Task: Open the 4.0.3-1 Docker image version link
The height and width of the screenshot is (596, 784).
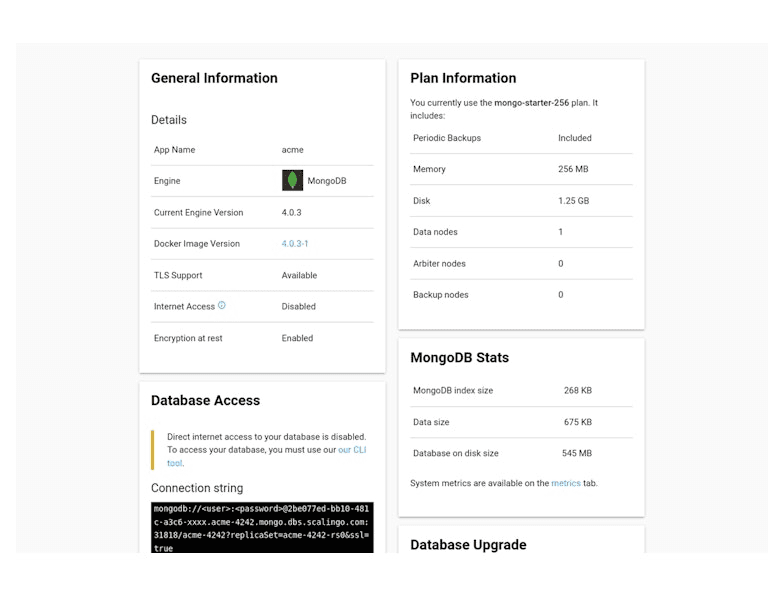Action: [x=295, y=244]
